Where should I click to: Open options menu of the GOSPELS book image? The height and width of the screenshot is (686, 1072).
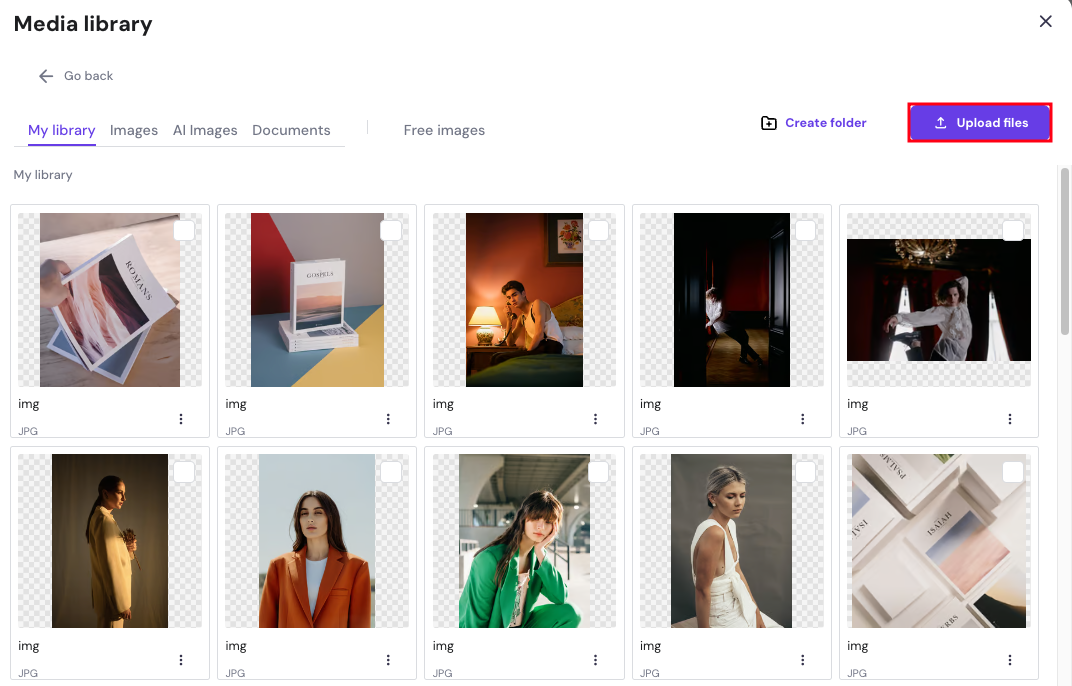(388, 418)
